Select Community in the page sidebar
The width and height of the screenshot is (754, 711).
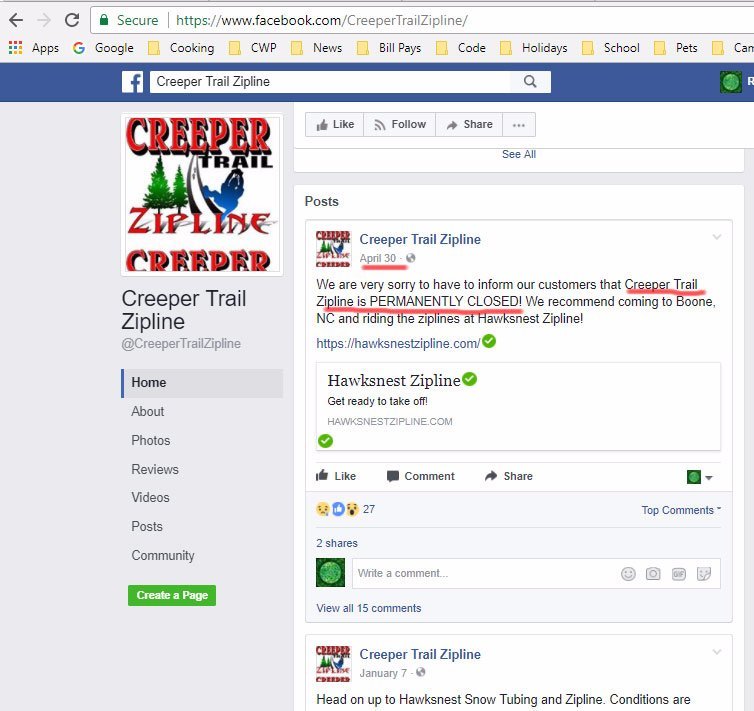(x=163, y=555)
